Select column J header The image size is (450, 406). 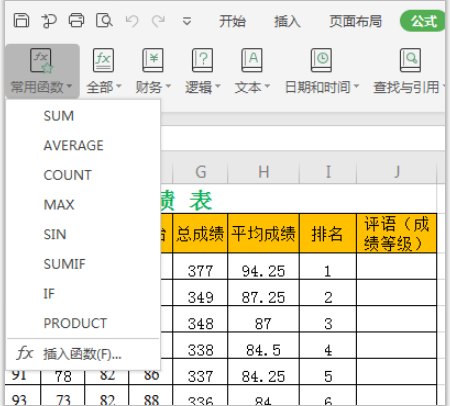tap(397, 172)
